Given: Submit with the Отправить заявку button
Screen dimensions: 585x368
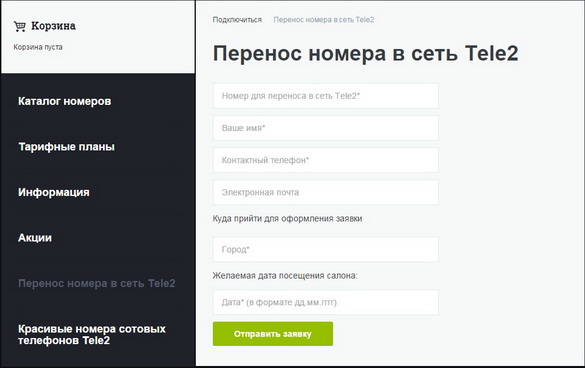Looking at the screenshot, I should click(273, 334).
